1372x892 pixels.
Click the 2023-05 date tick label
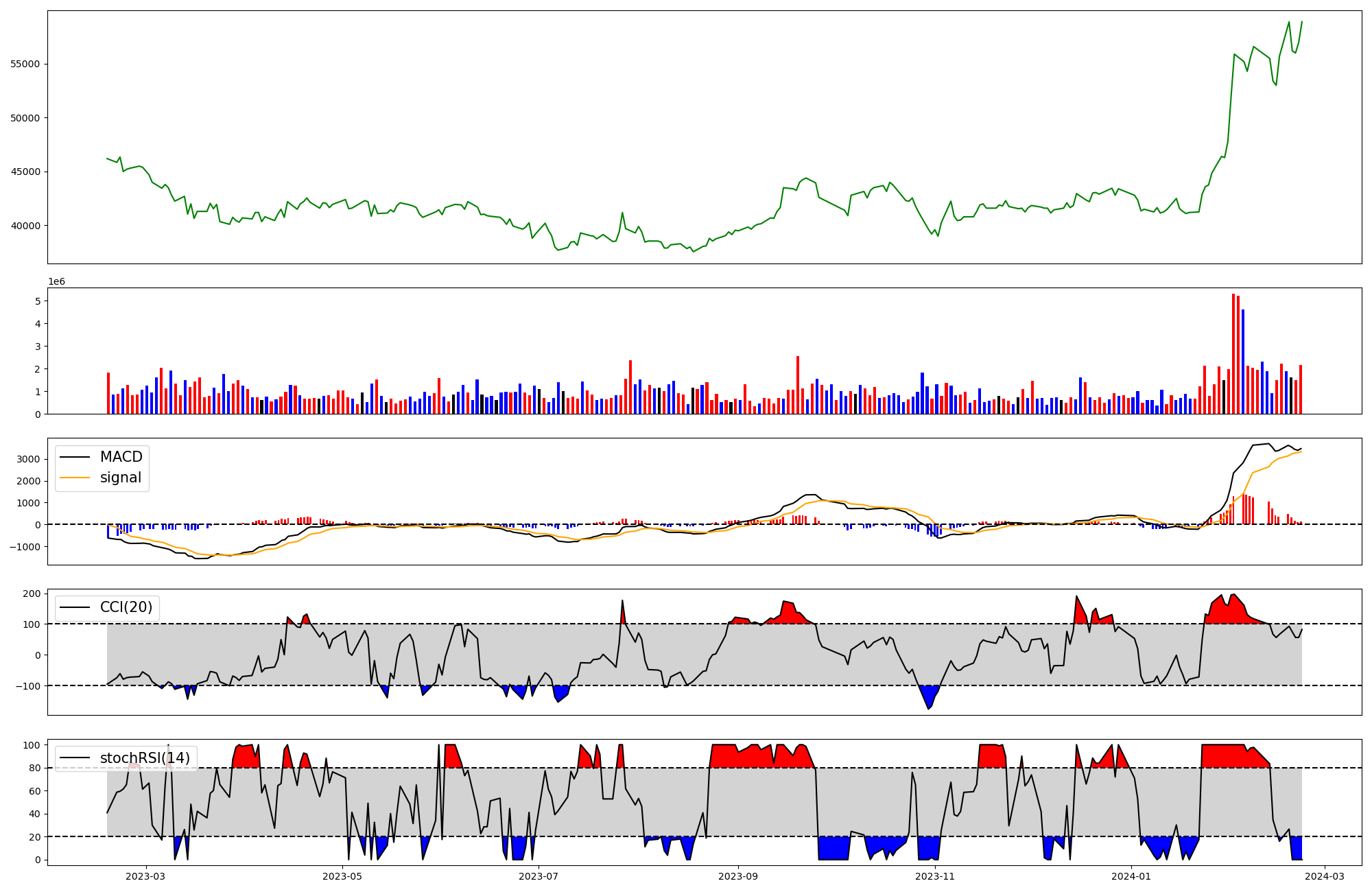coord(342,876)
